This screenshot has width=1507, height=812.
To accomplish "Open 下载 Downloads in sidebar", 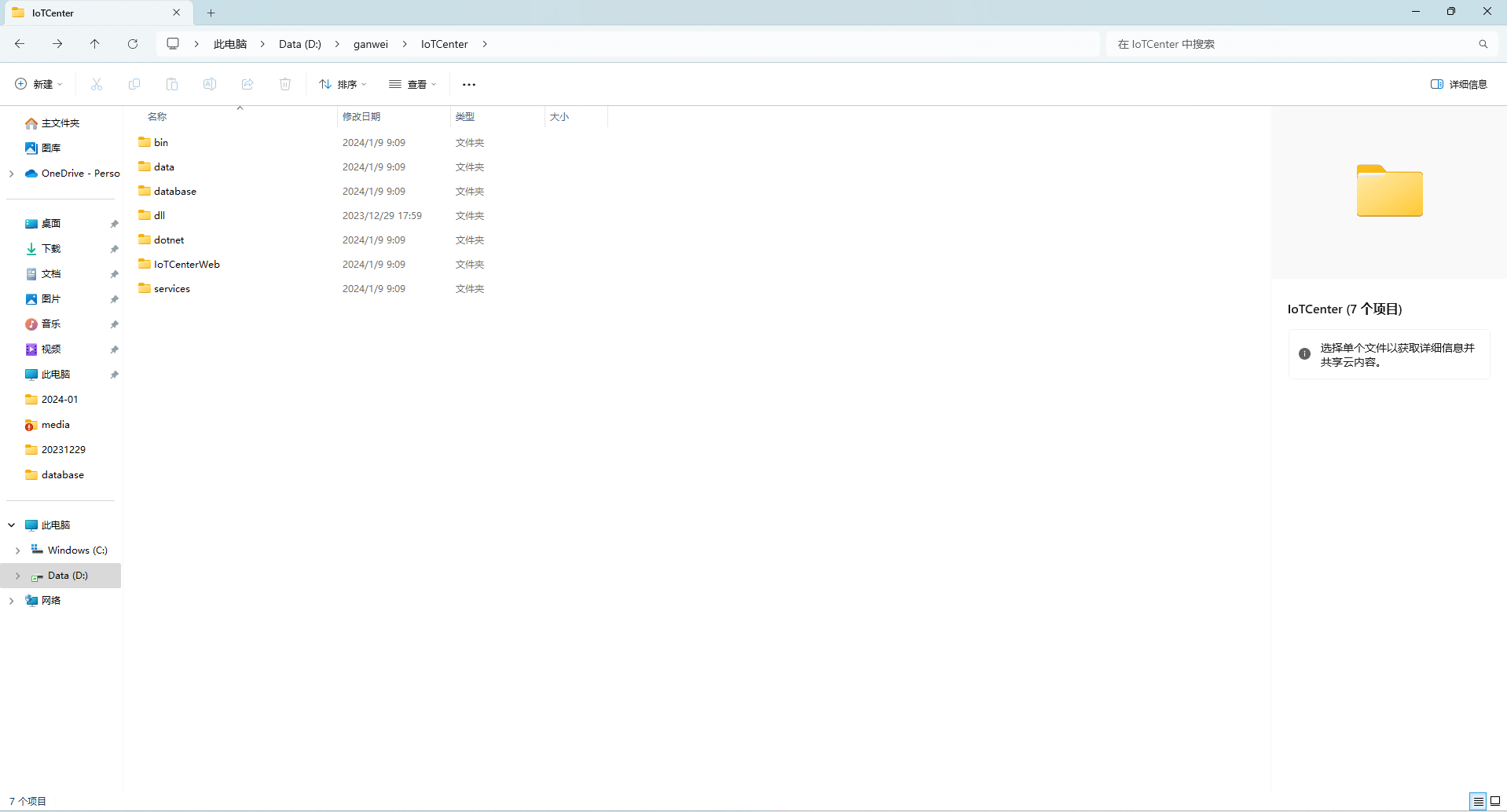I will coord(51,248).
